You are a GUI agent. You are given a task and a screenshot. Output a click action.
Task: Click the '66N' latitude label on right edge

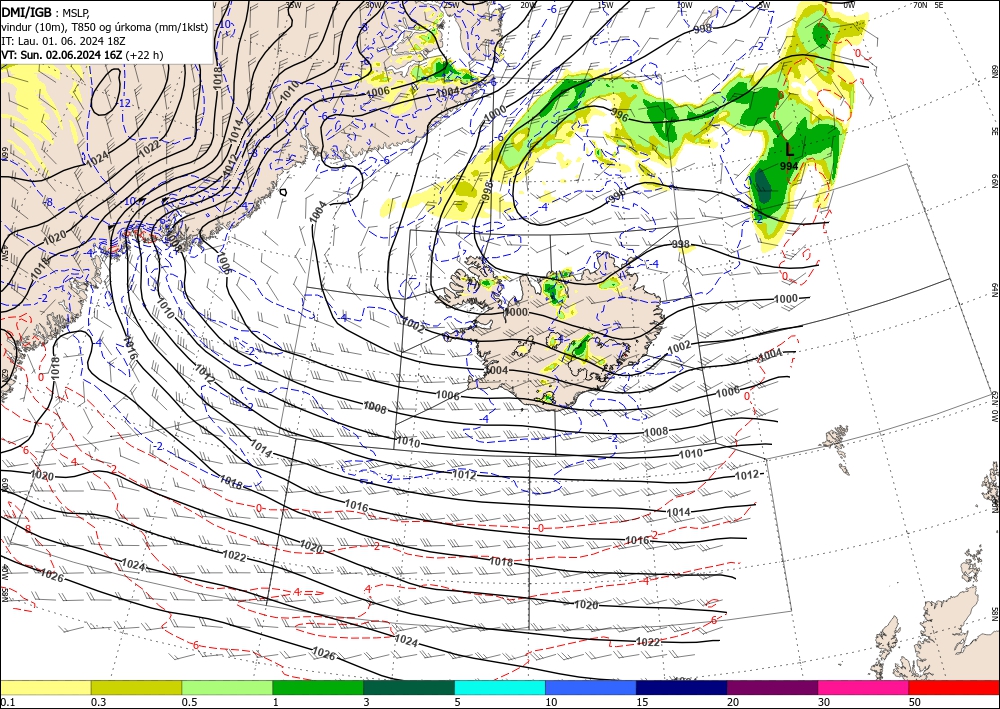(994, 182)
